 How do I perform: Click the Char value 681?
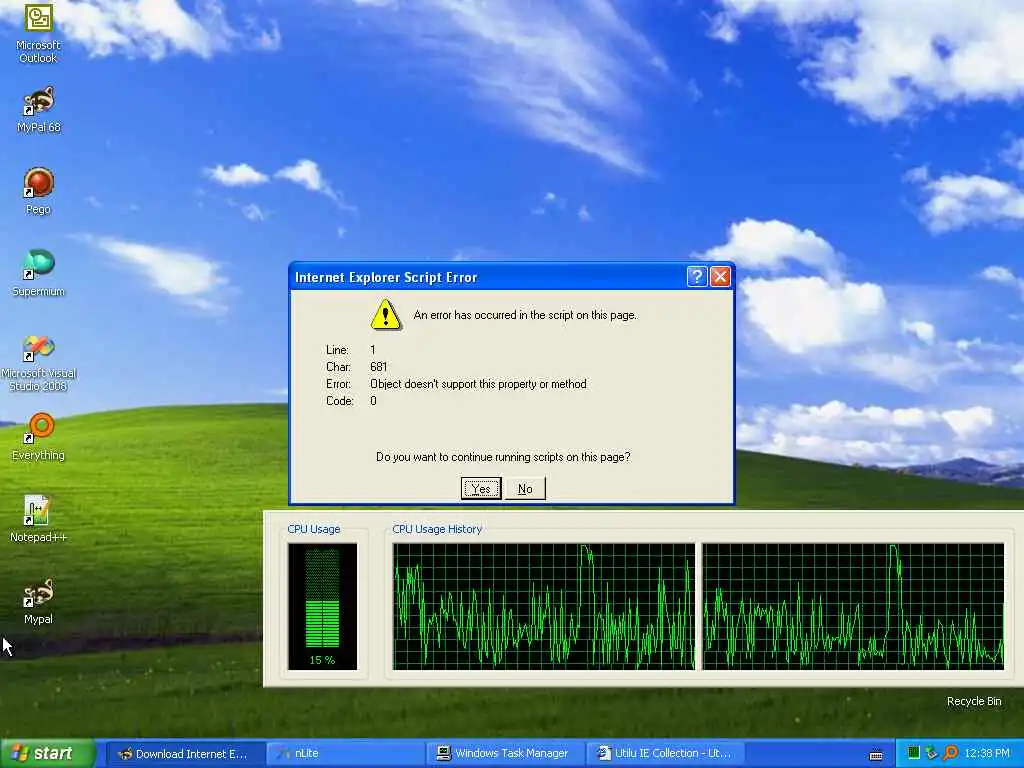click(378, 367)
